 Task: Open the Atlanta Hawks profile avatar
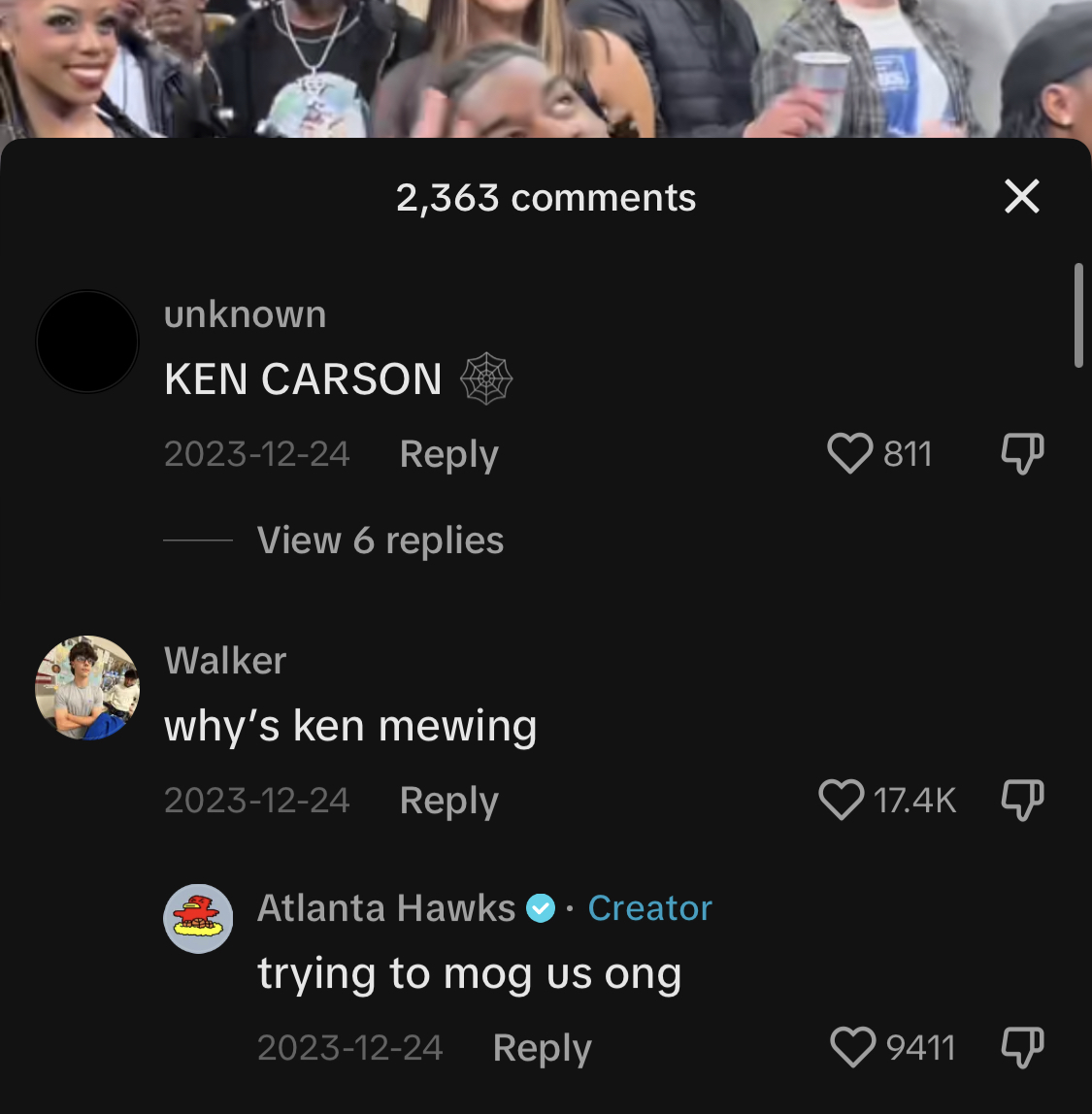point(198,919)
